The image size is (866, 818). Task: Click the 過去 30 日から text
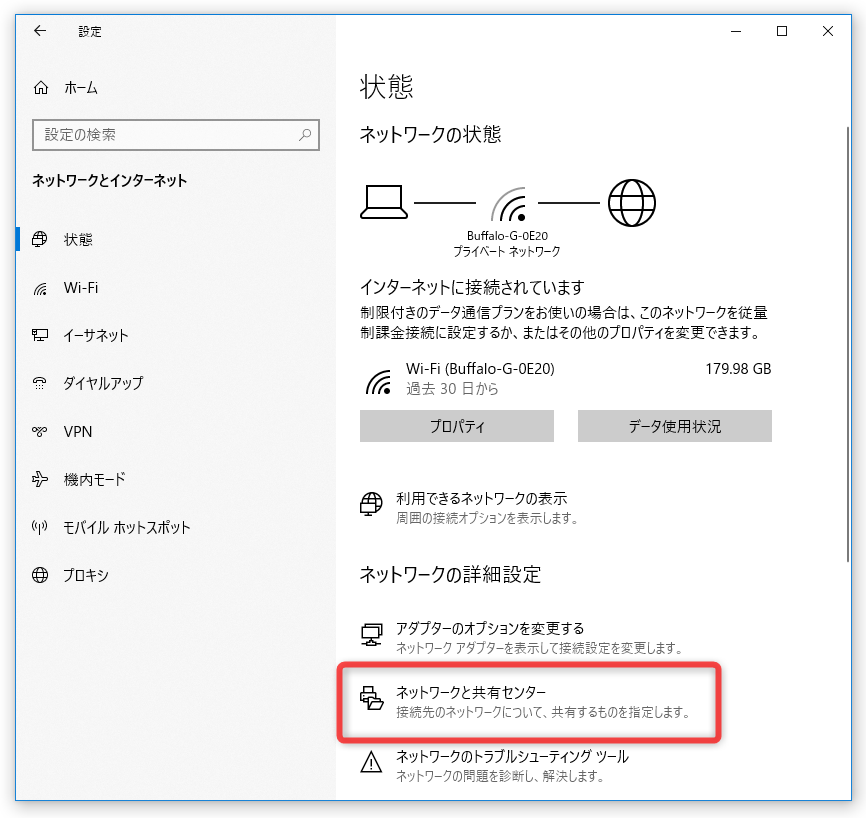(452, 389)
